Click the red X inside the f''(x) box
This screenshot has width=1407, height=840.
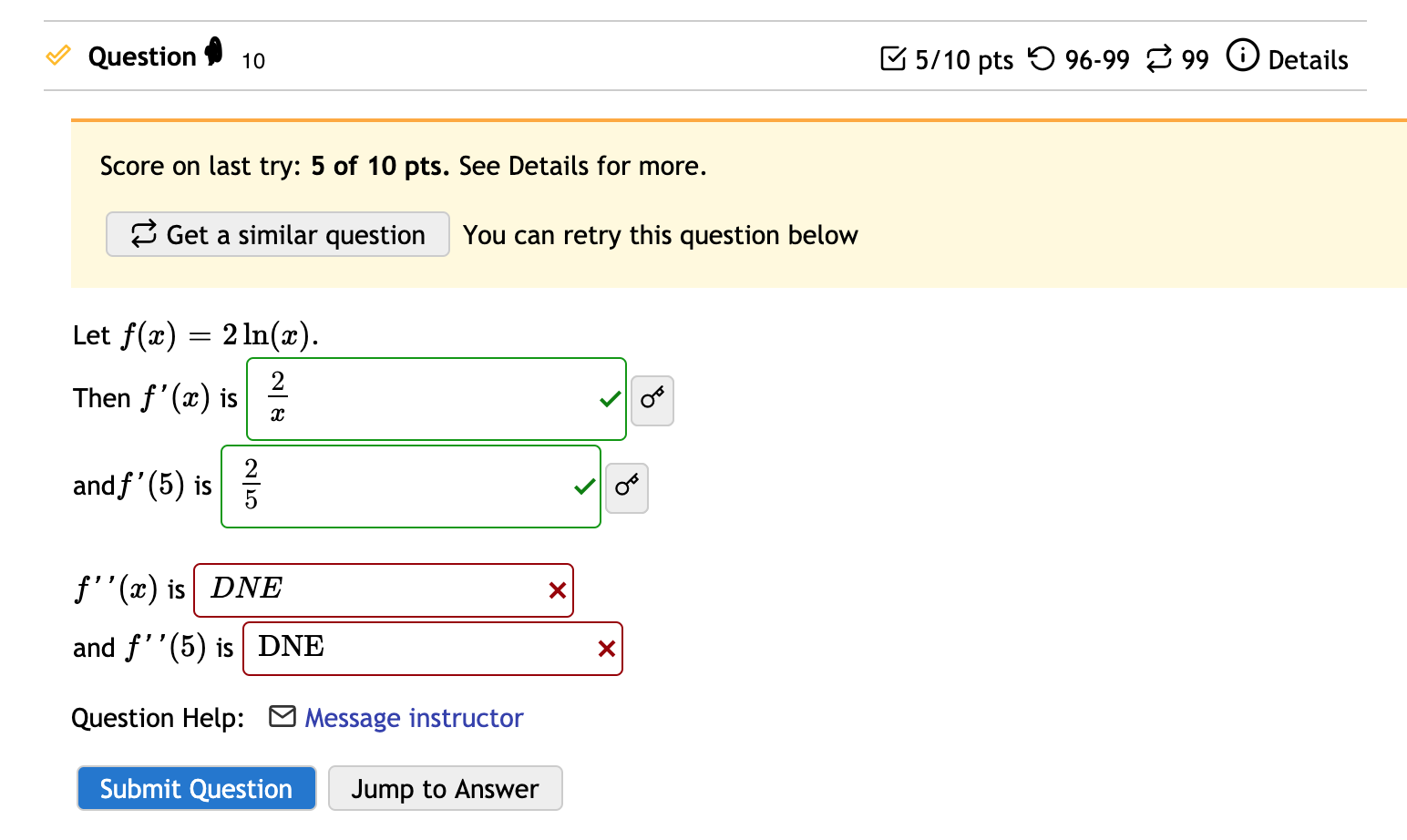[x=557, y=591]
